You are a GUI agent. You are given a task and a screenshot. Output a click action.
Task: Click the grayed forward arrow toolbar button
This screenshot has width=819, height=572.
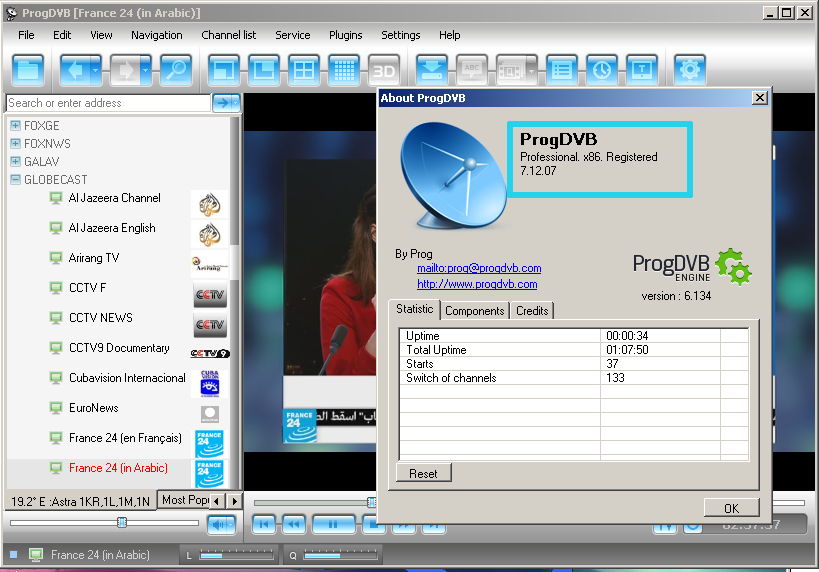pos(126,69)
